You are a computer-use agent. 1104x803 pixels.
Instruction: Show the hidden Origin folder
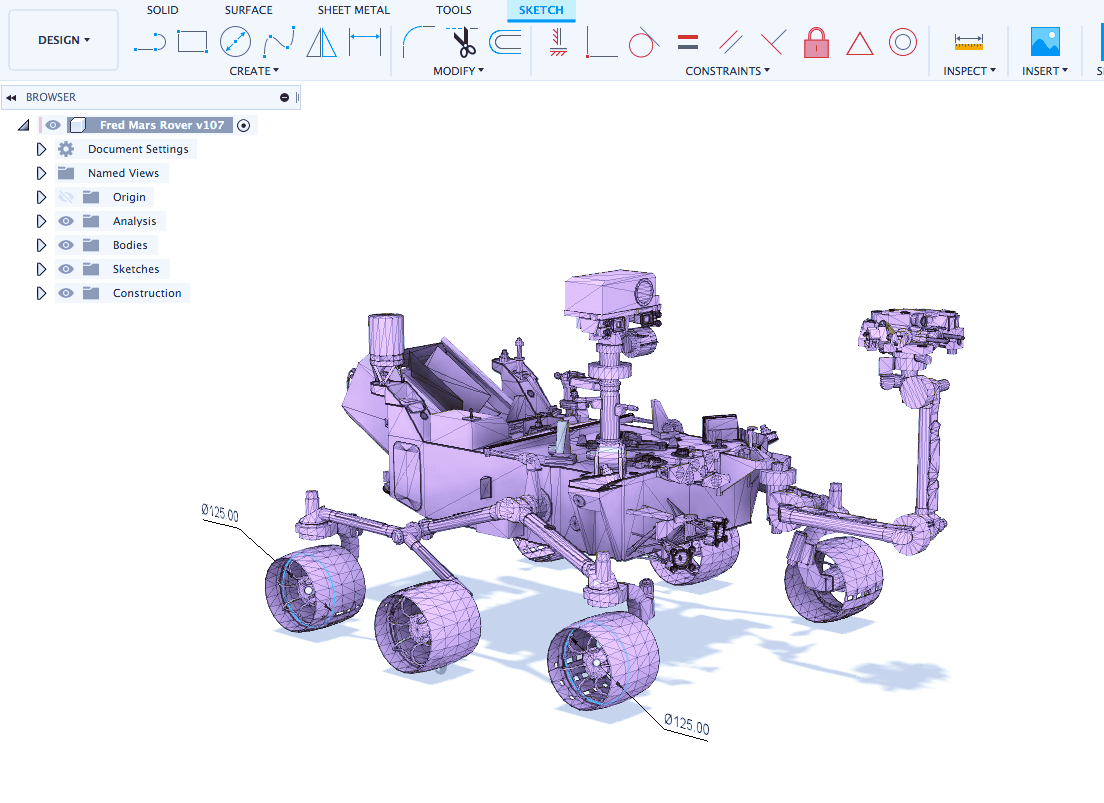tap(65, 197)
